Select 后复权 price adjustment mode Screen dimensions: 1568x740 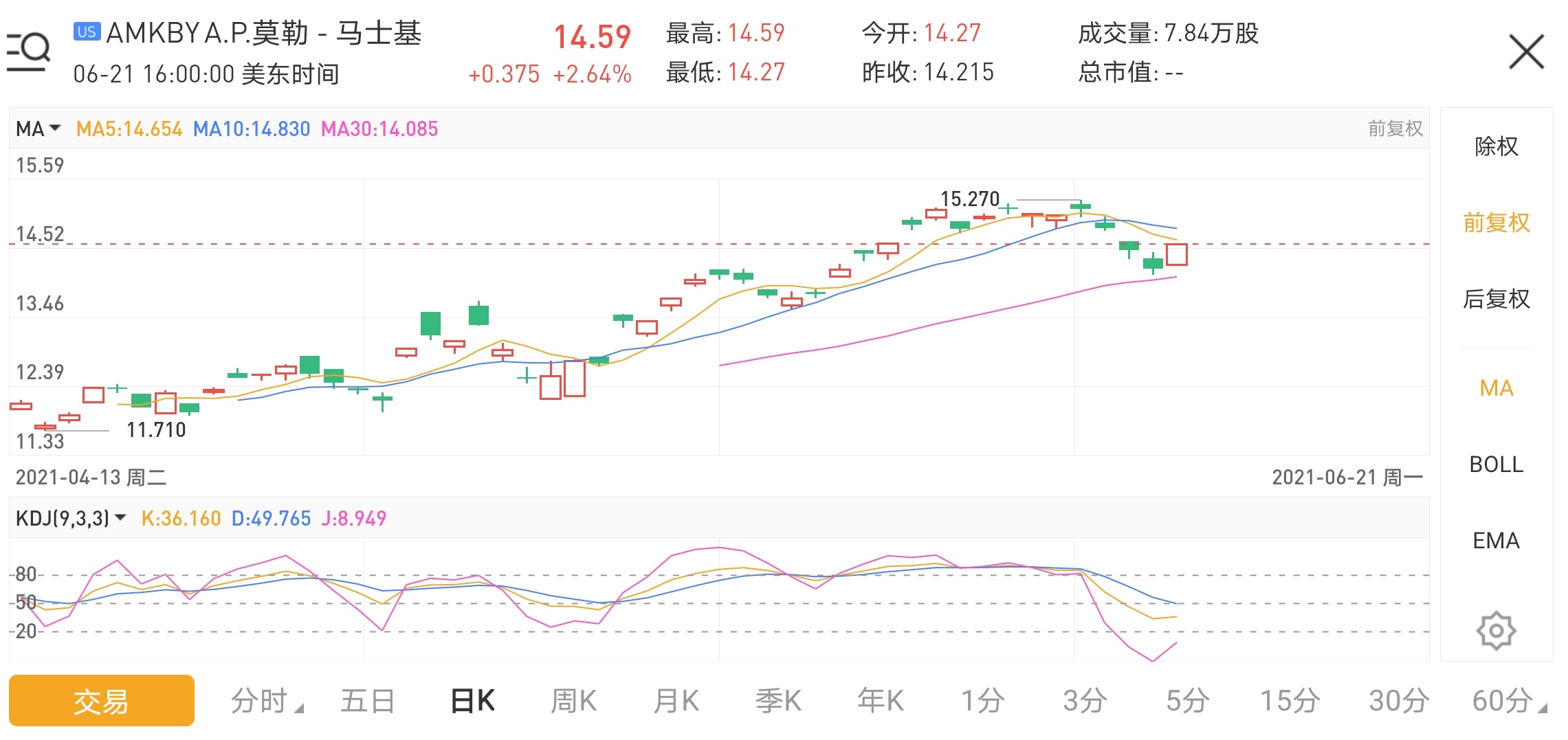point(1497,299)
